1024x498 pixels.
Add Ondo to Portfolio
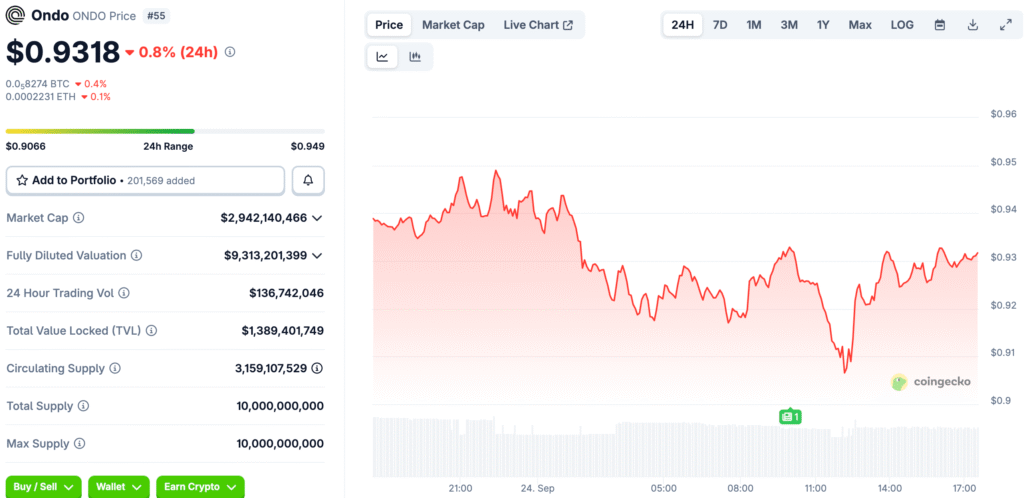[145, 181]
